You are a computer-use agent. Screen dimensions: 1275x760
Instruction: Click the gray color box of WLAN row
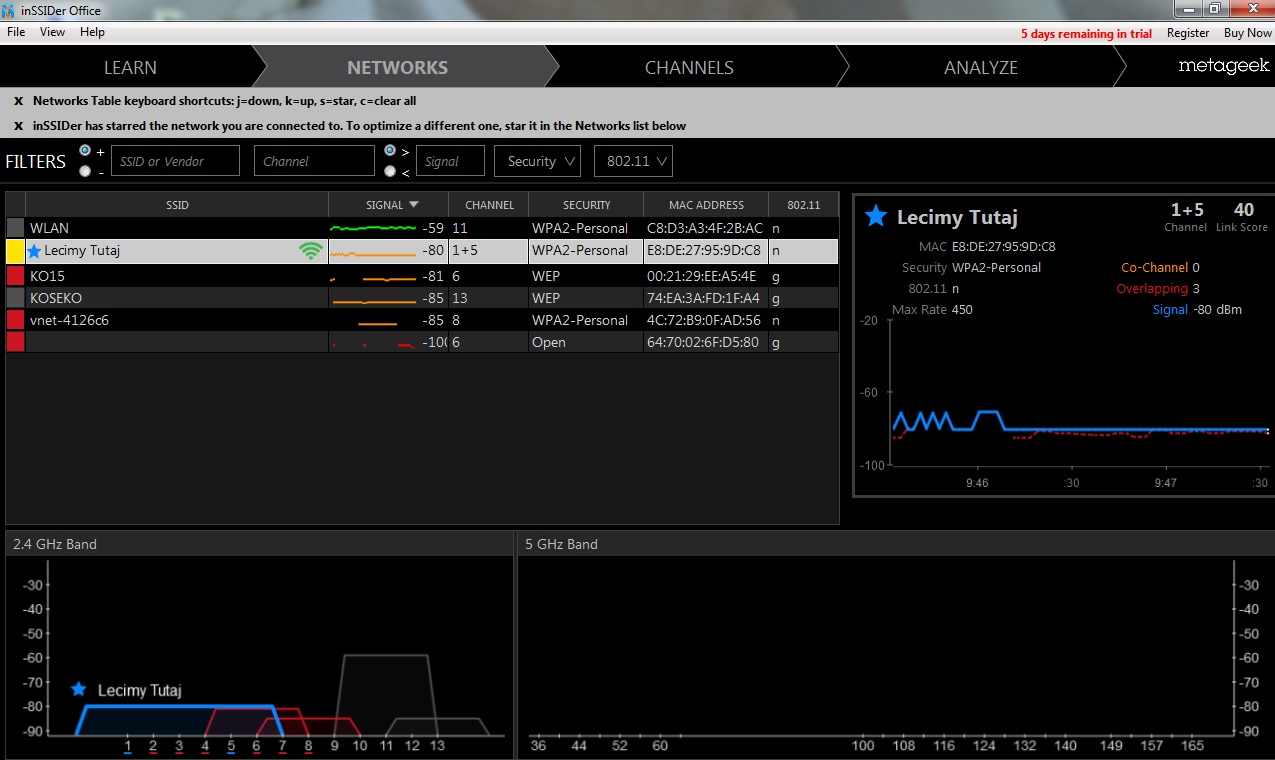15,228
